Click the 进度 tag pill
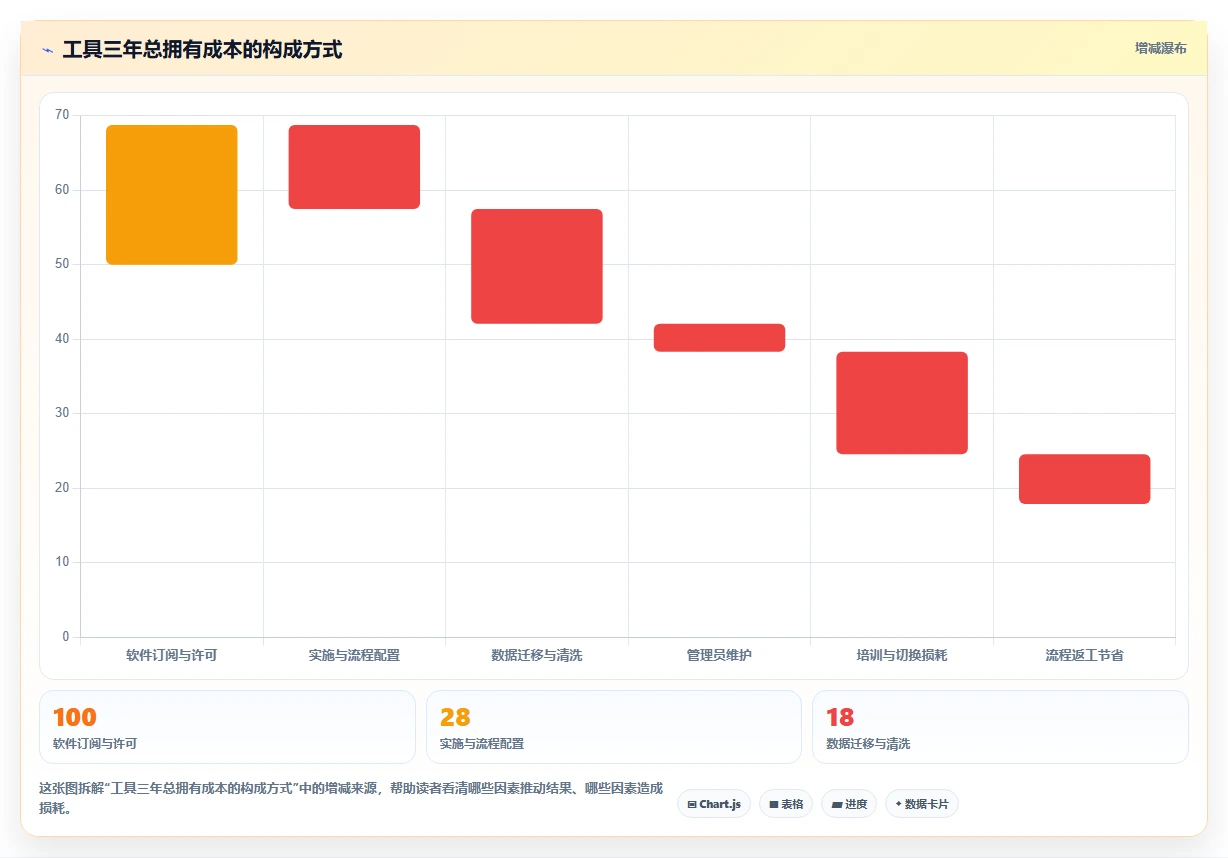Image resolution: width=1228 pixels, height=858 pixels. tap(849, 804)
